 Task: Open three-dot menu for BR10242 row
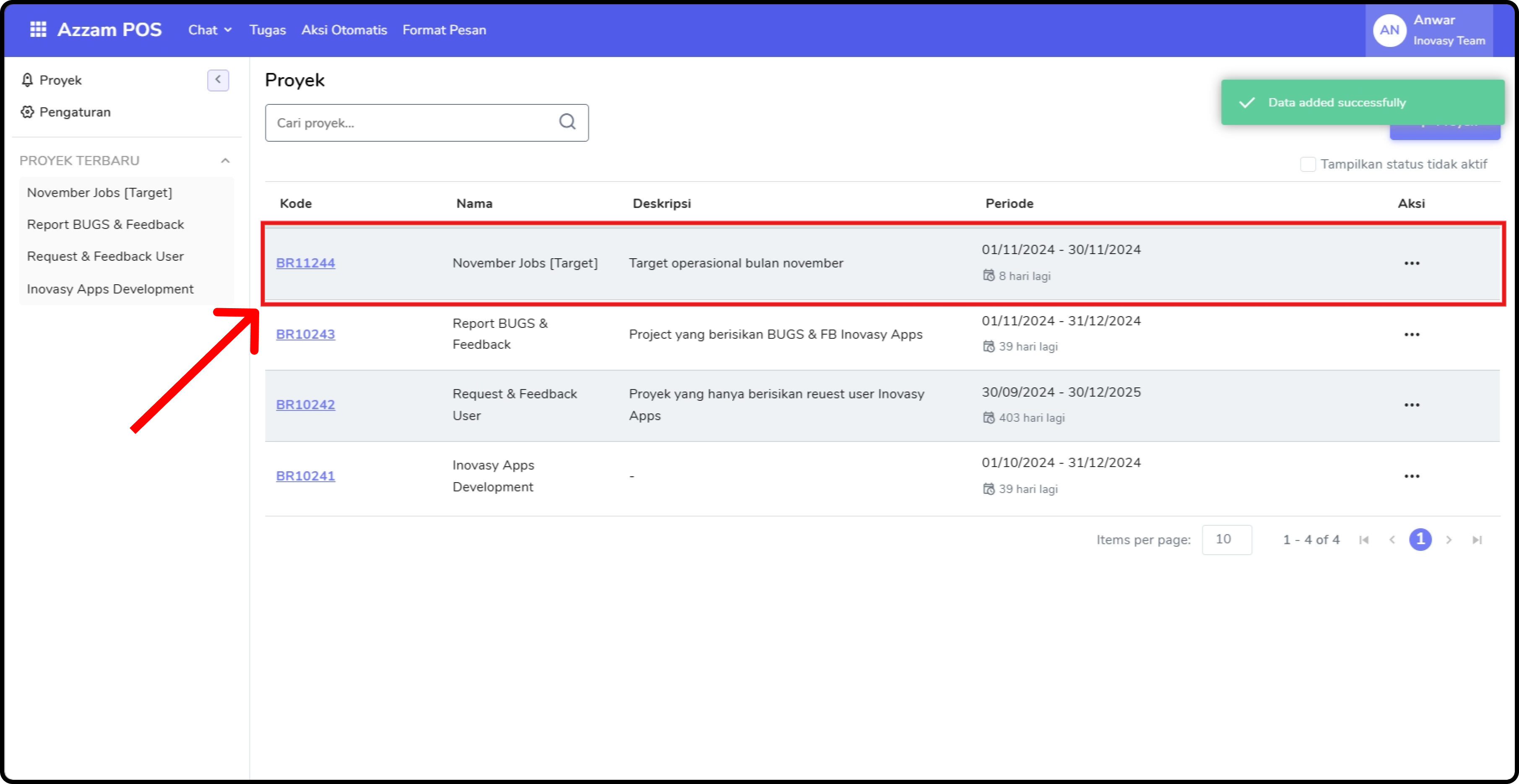1411,405
